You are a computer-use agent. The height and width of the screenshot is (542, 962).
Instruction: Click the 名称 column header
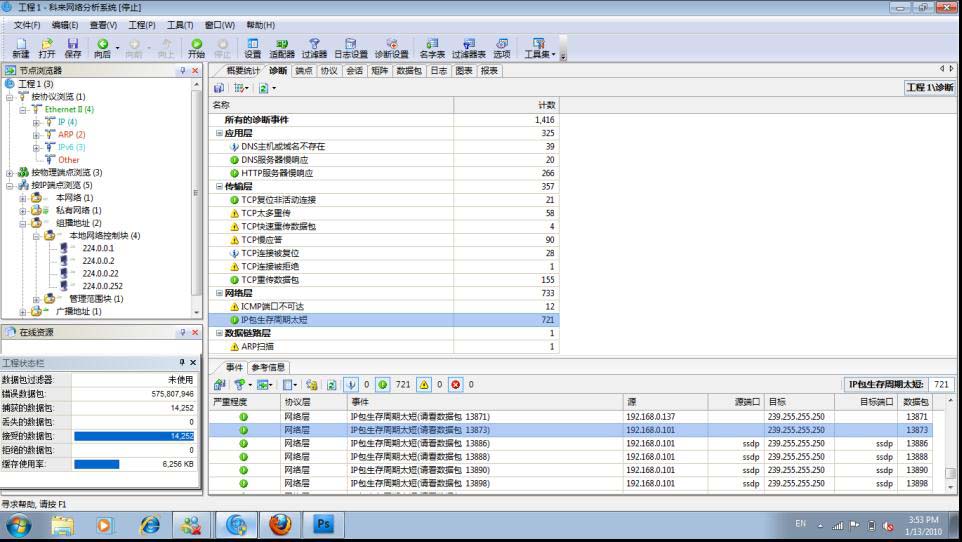tap(331, 105)
